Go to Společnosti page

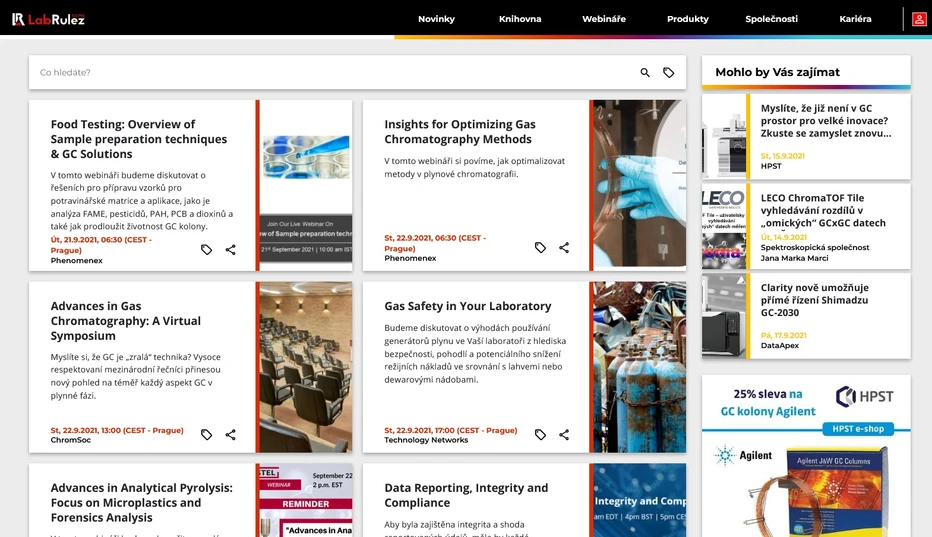click(772, 19)
